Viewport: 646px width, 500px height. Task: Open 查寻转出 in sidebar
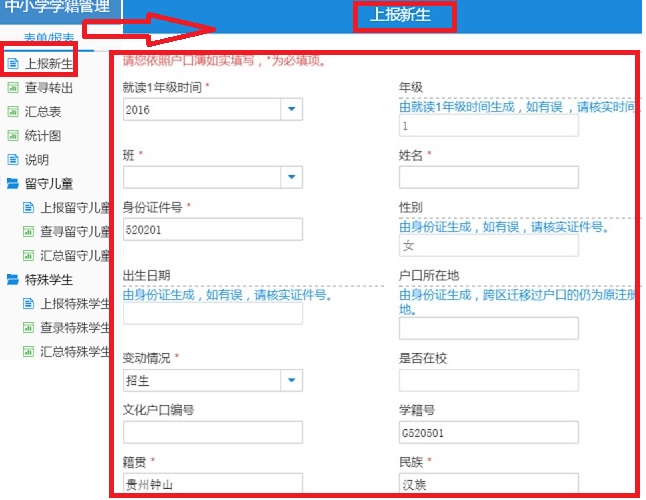click(x=49, y=88)
